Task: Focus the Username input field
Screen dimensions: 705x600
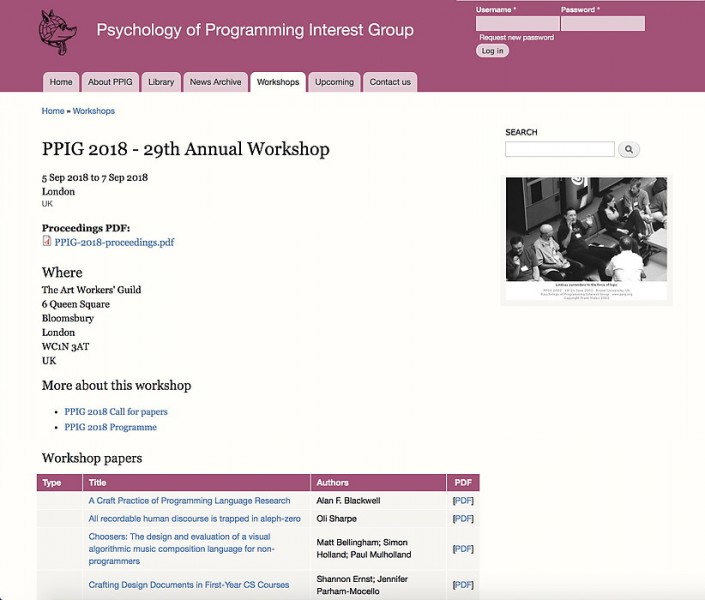Action: coord(517,23)
